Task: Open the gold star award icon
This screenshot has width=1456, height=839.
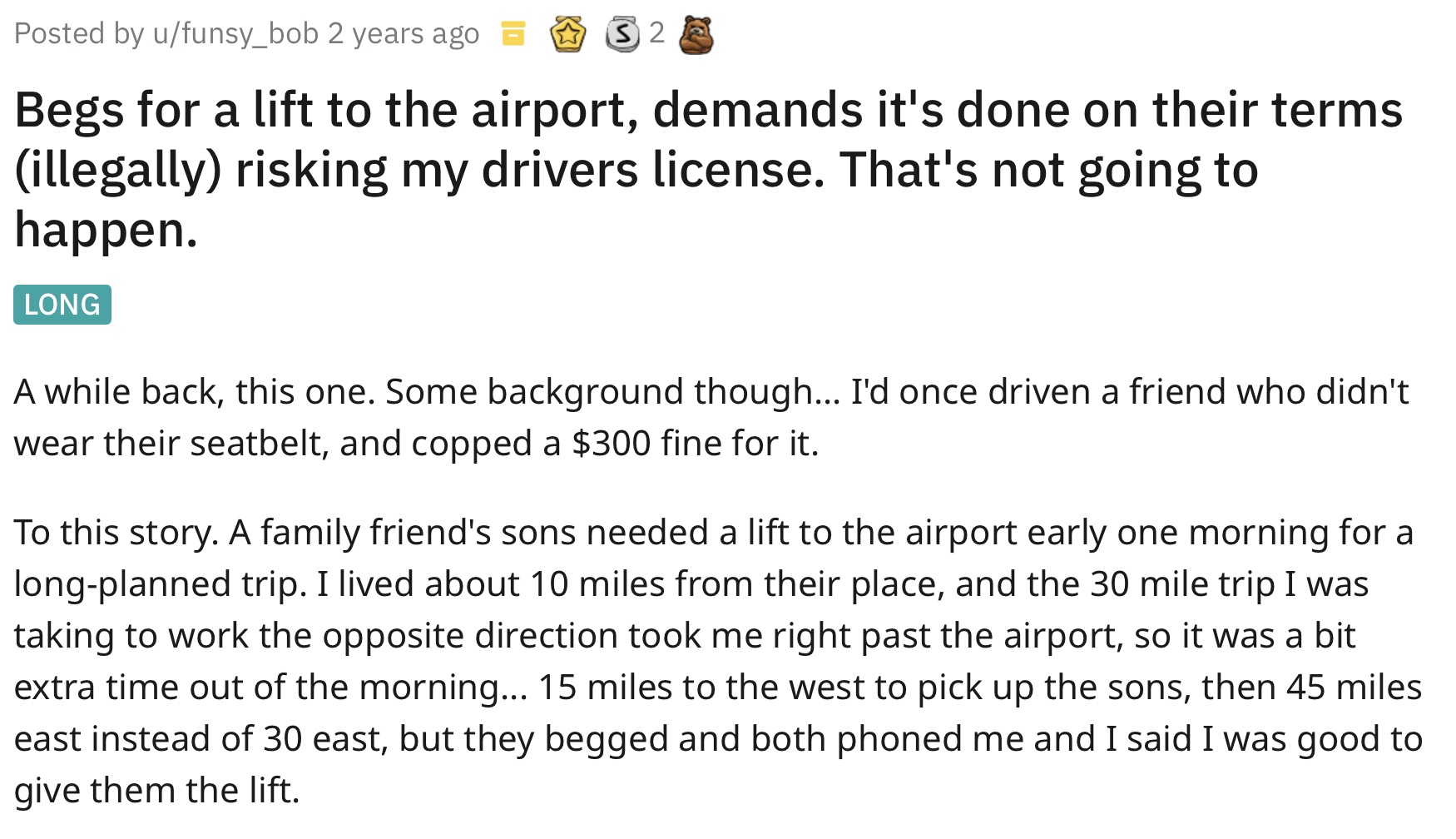Action: pyautogui.click(x=568, y=35)
